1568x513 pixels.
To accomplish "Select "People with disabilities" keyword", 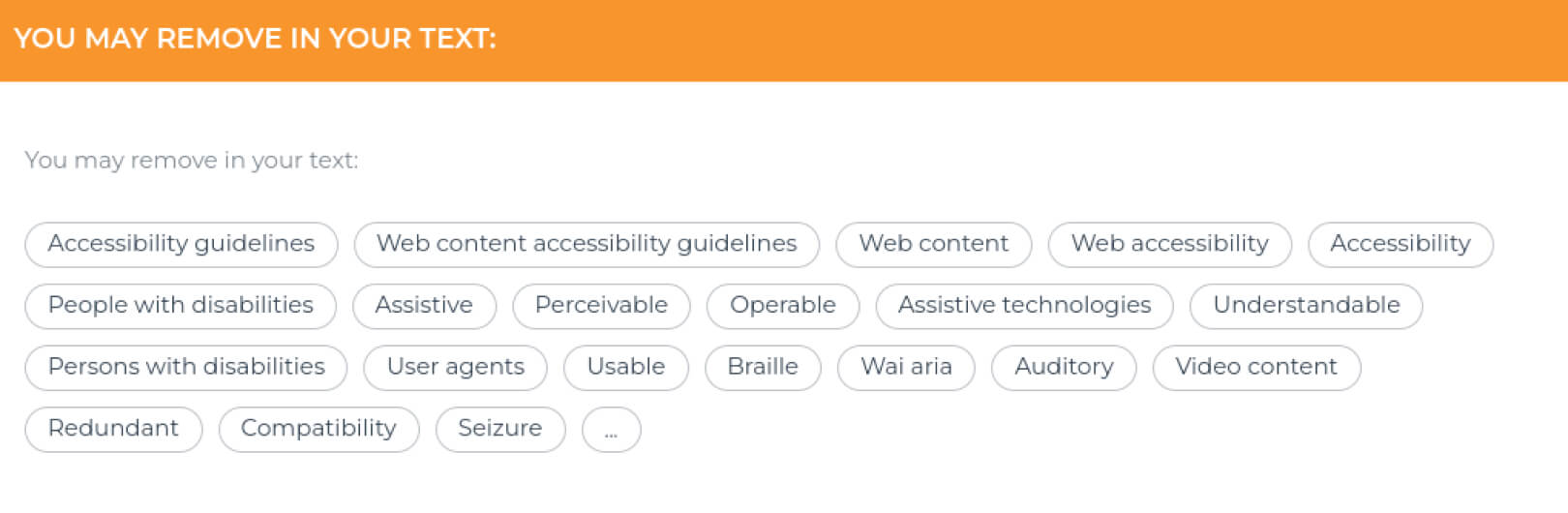I will [x=180, y=306].
